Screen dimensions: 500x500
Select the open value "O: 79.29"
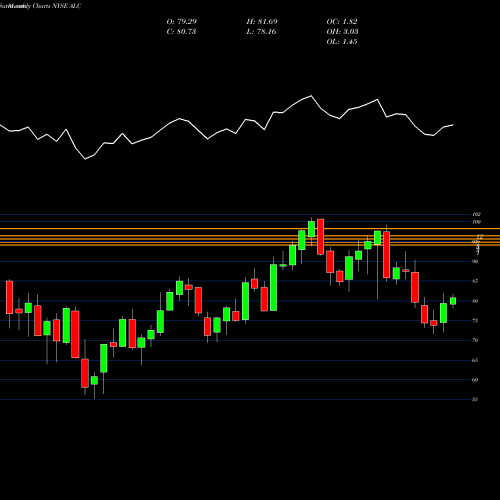coord(182,22)
